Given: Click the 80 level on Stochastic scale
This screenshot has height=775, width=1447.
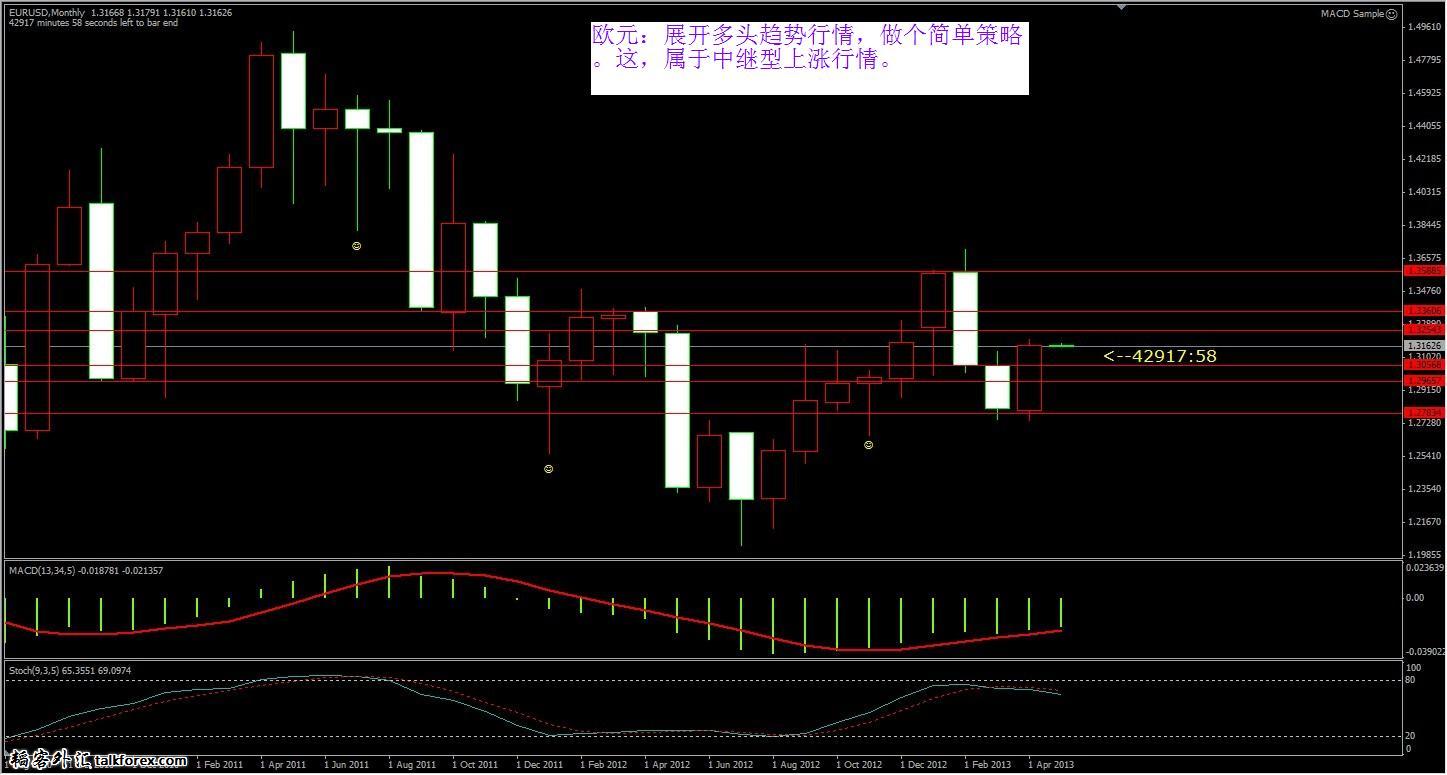Looking at the screenshot, I should 1411,680.
